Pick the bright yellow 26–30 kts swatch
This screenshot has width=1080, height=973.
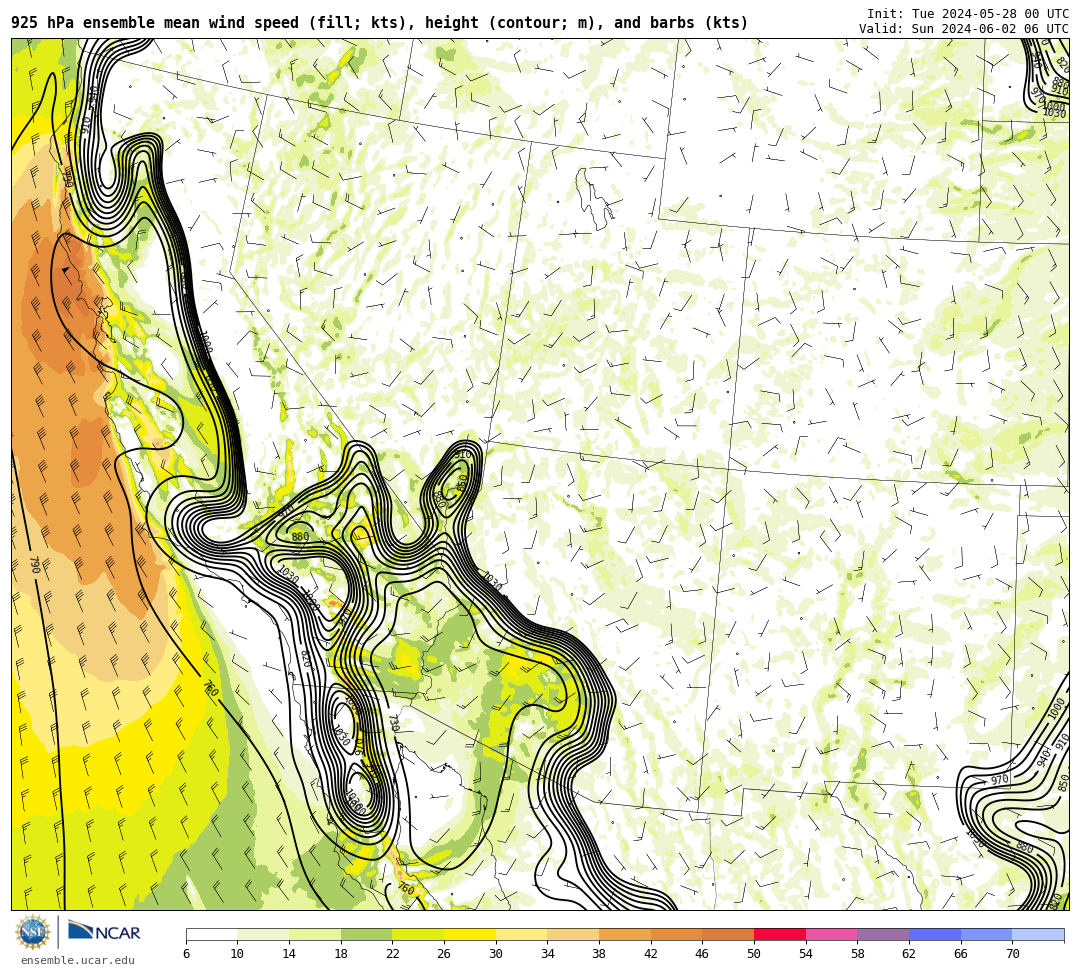point(470,934)
